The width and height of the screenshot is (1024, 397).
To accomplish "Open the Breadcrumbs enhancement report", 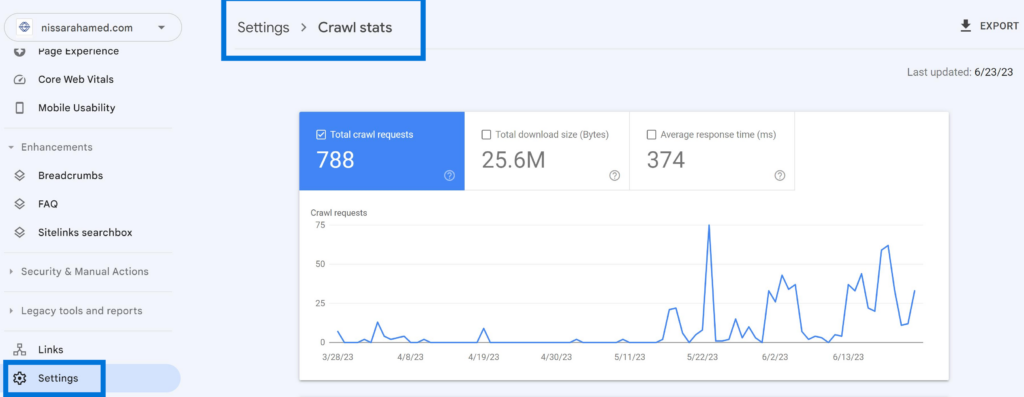I will (71, 176).
